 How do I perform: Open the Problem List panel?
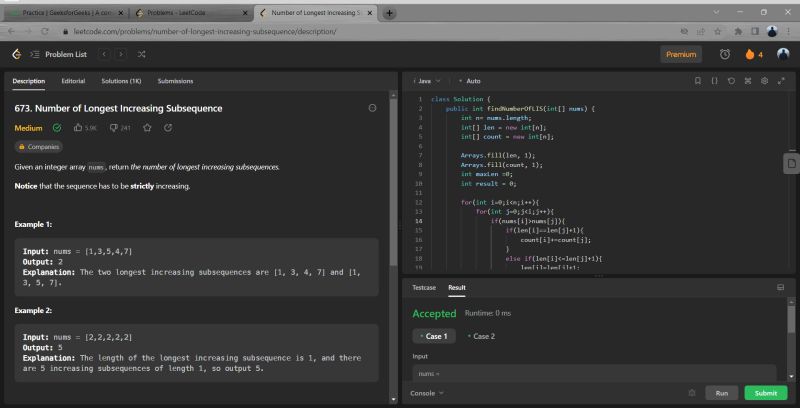click(59, 54)
